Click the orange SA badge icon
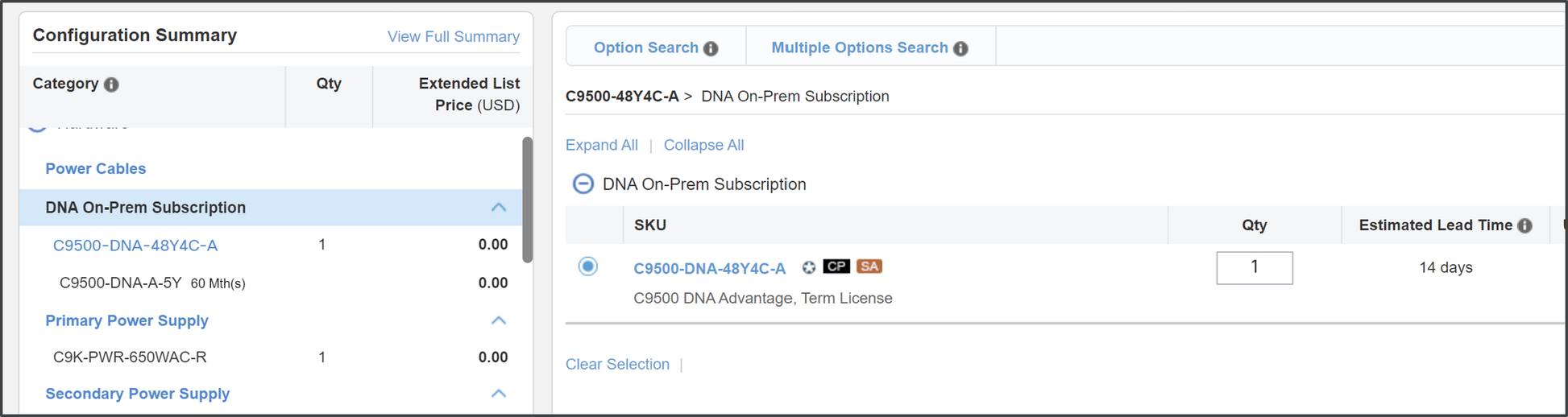 coord(869,266)
